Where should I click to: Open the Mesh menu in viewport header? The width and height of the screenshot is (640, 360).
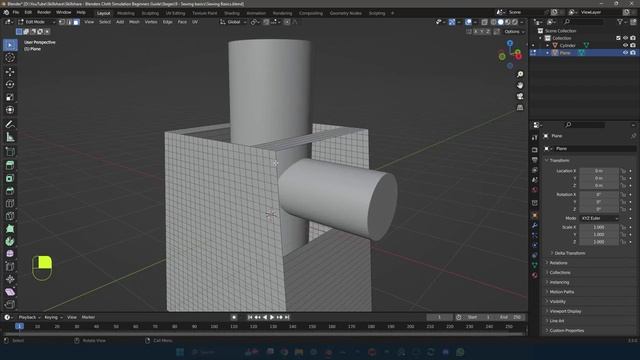(x=134, y=22)
